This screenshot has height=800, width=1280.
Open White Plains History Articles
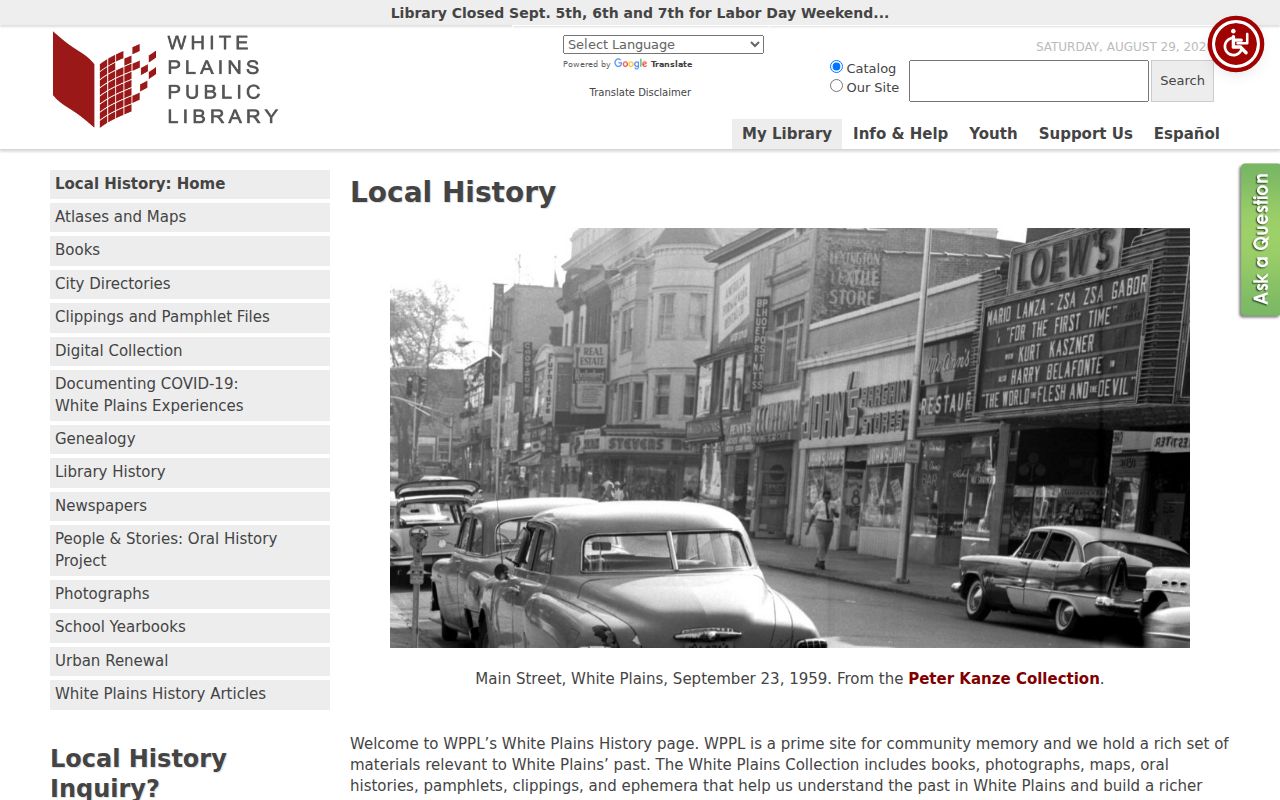[x=190, y=694]
